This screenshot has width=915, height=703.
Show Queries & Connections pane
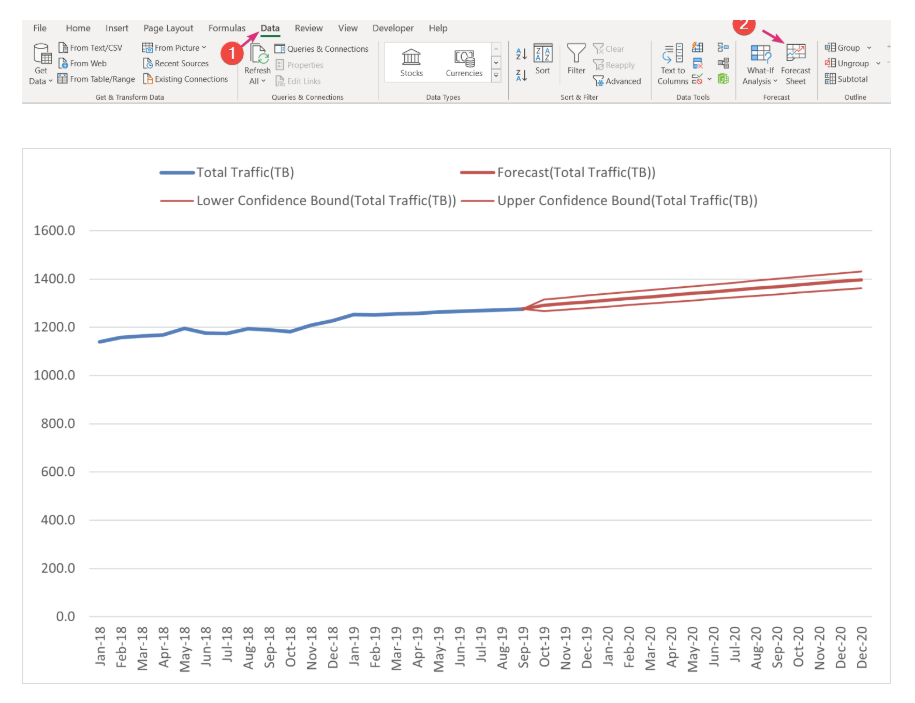pyautogui.click(x=322, y=49)
